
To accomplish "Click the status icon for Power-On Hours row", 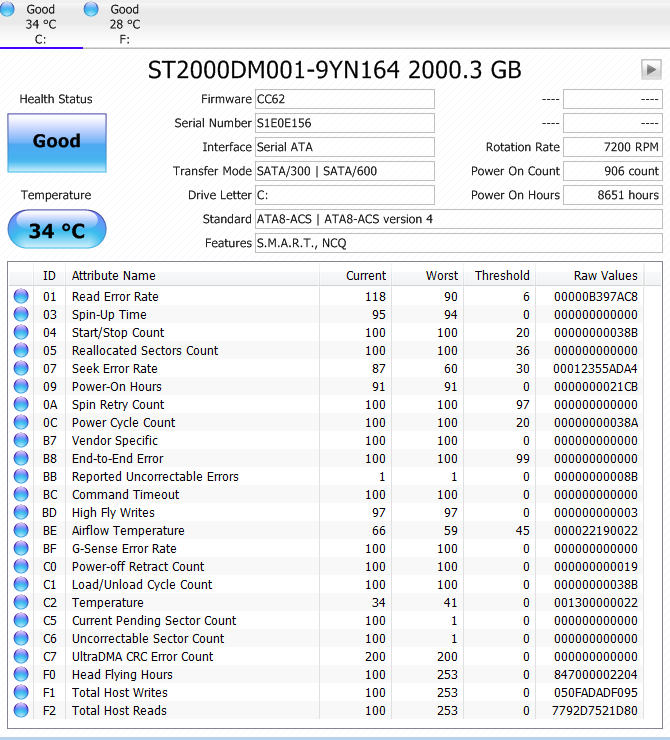I will click(x=21, y=387).
